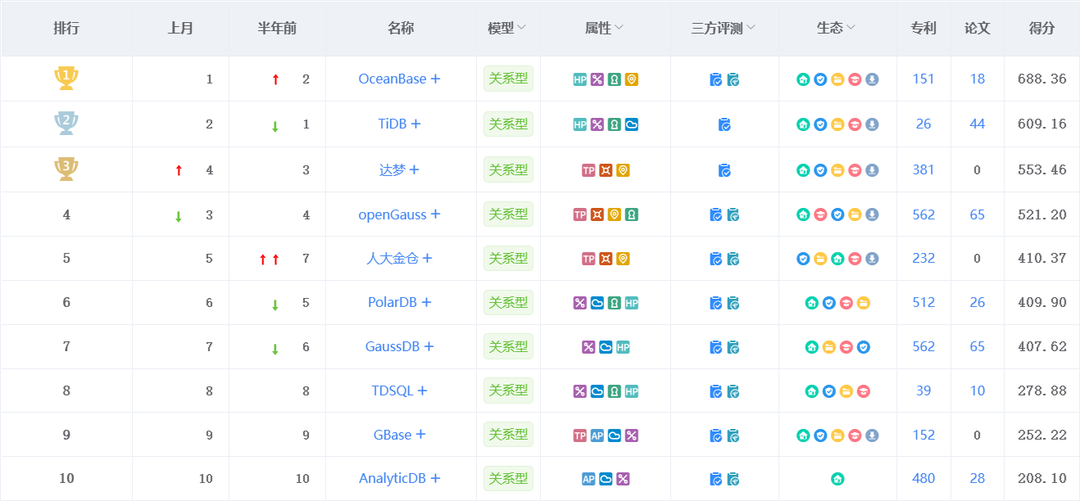Open the 生态 column filter dropdown
This screenshot has height=501, width=1080.
(851, 28)
